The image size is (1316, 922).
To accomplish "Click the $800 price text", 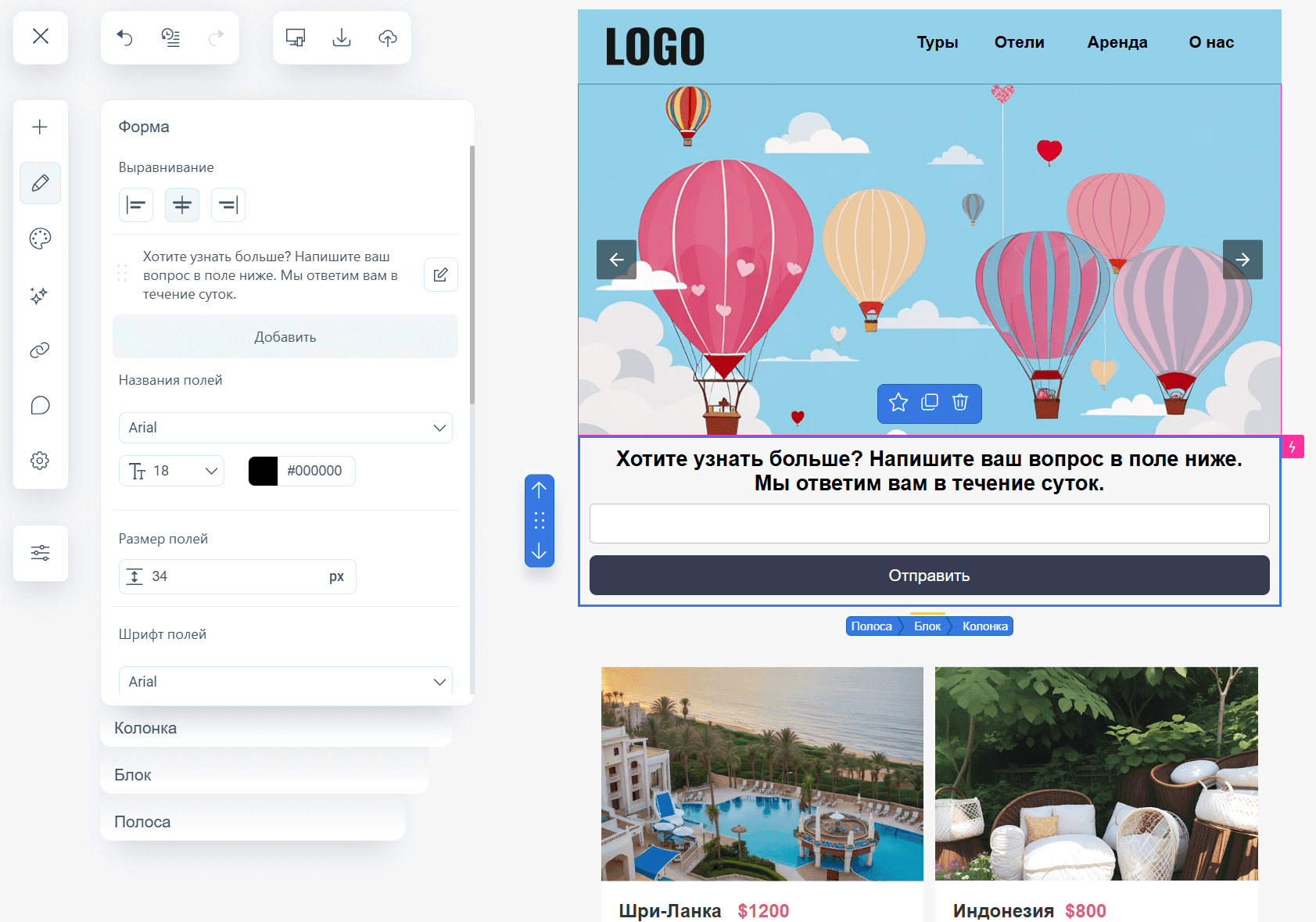I will [x=1085, y=911].
